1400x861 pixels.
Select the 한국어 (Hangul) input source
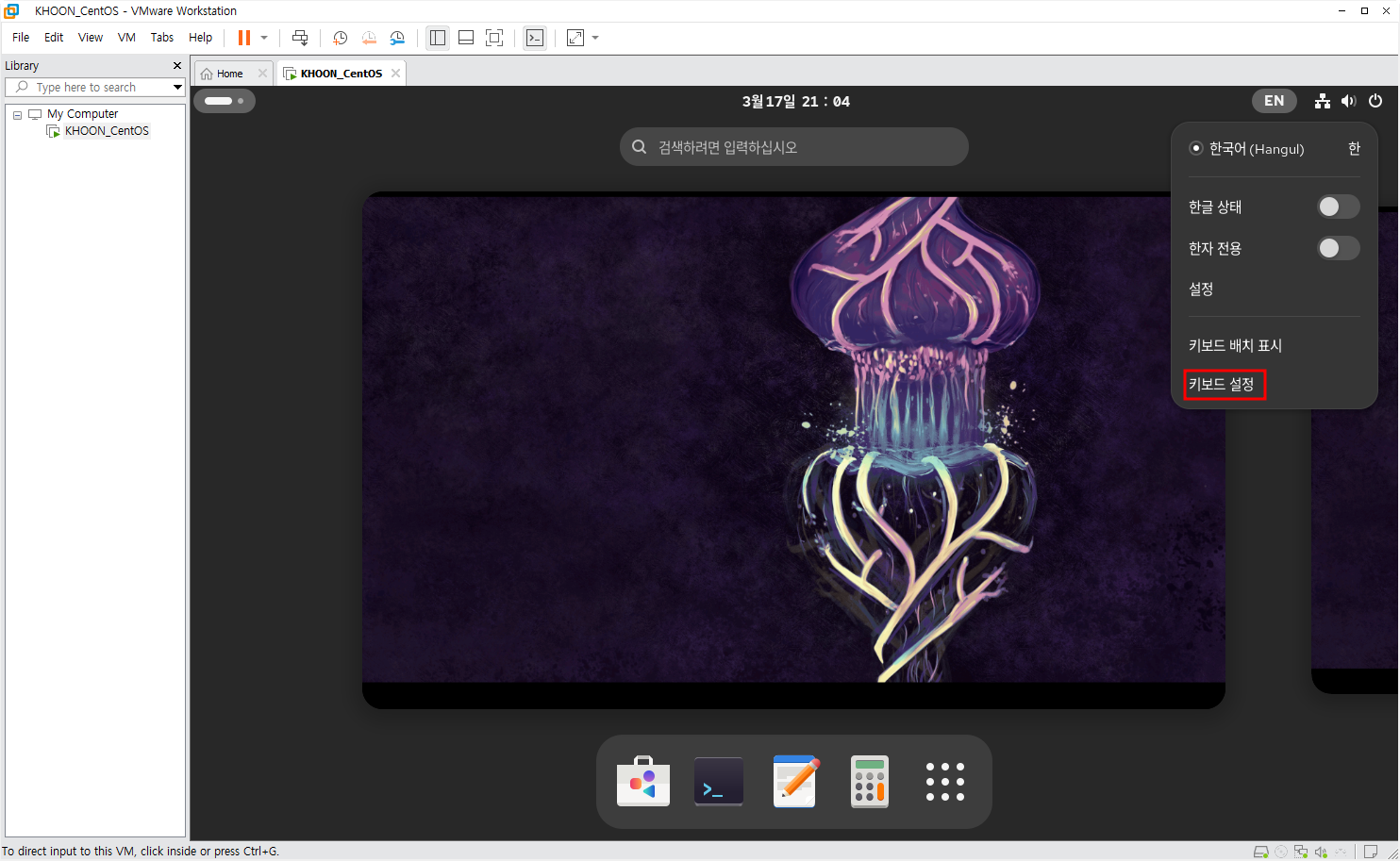pyautogui.click(x=1275, y=149)
